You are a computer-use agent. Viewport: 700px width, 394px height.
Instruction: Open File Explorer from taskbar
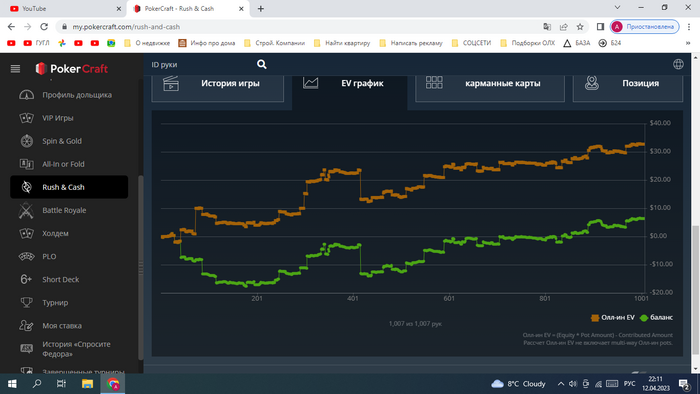pyautogui.click(x=87, y=384)
